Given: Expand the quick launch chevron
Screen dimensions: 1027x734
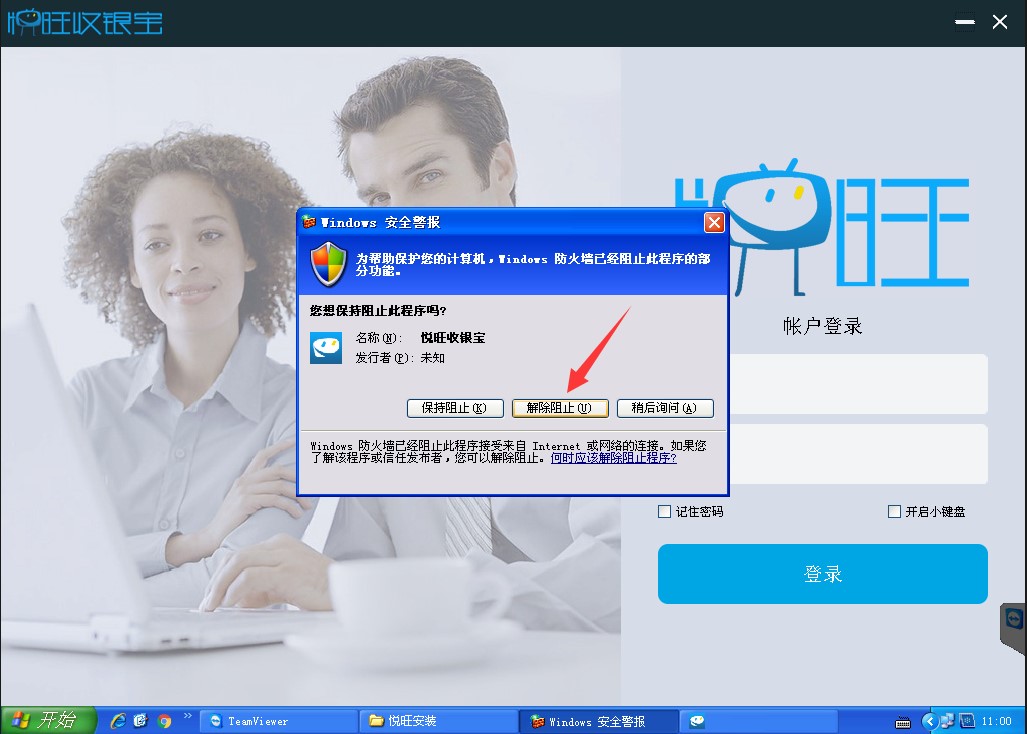Looking at the screenshot, I should click(187, 716).
